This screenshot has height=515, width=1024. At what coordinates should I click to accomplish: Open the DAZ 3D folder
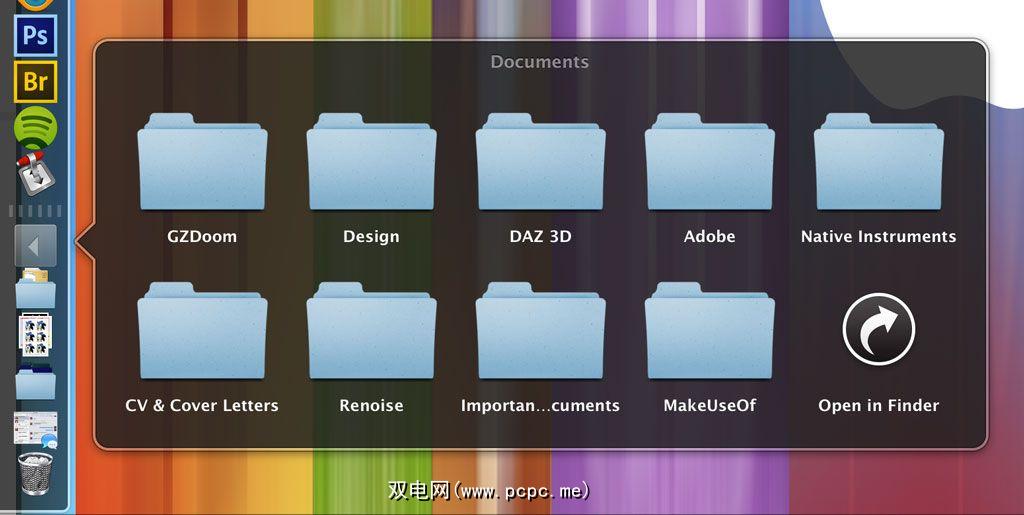click(540, 162)
